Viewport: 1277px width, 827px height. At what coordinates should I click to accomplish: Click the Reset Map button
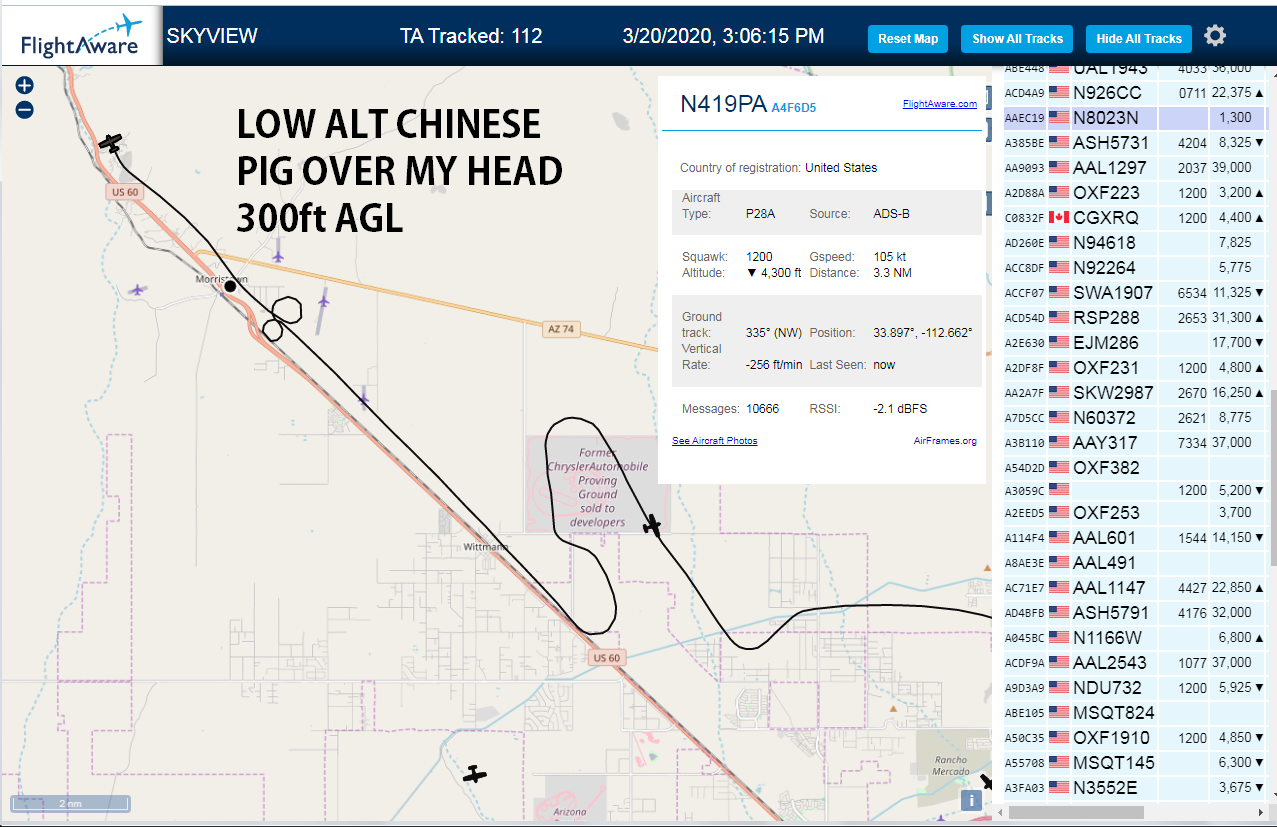(x=908, y=39)
